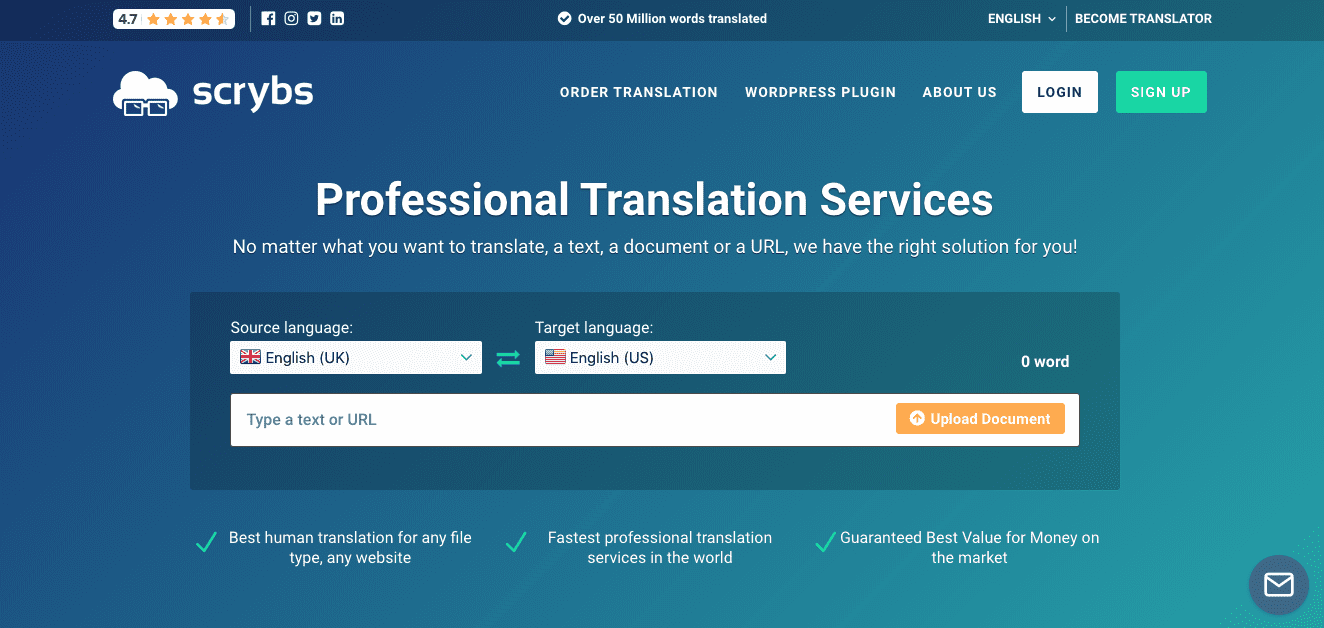Click the green Sign Up button

[1160, 92]
